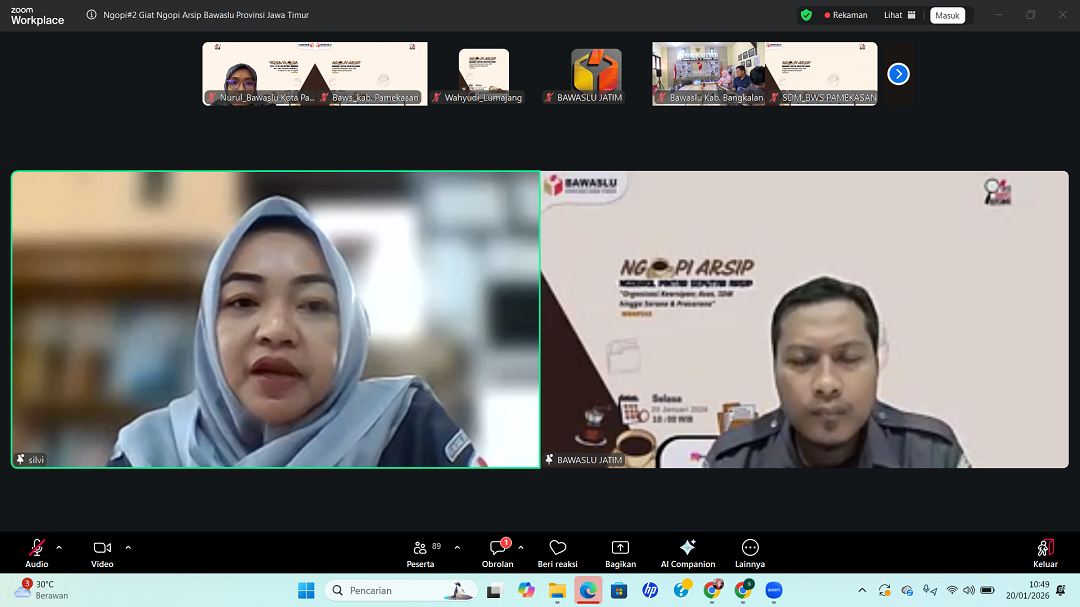This screenshot has width=1080, height=607.
Task: Open the notifications bell icon
Action: (1061, 590)
